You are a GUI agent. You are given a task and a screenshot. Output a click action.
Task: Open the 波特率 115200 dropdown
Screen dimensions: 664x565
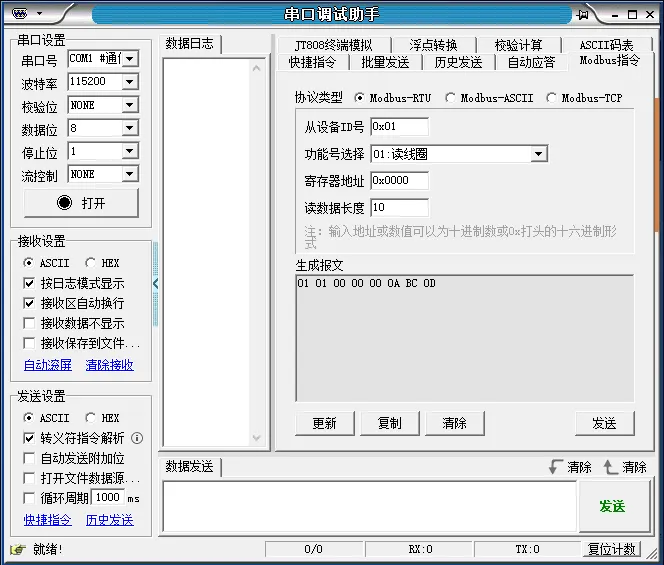[x=129, y=82]
